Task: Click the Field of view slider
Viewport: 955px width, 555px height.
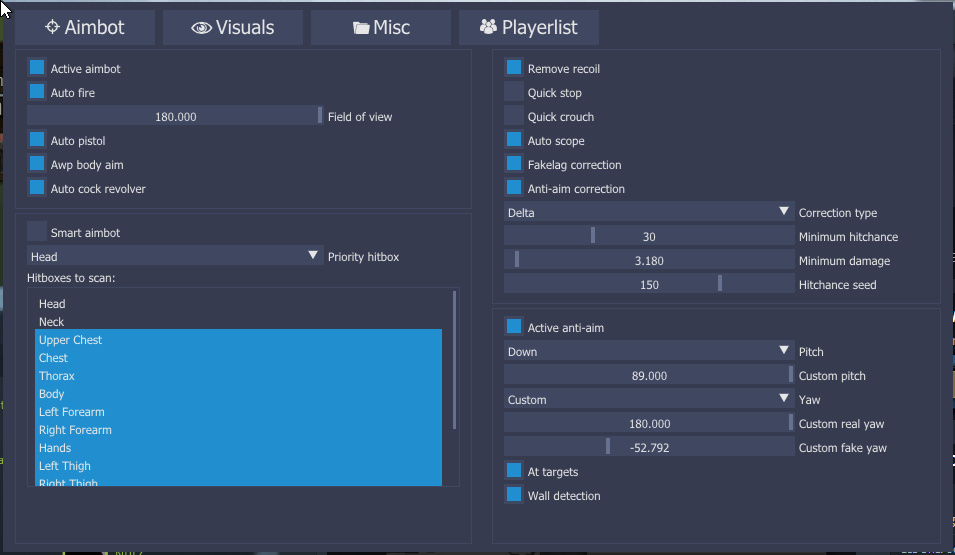Action: coord(175,116)
